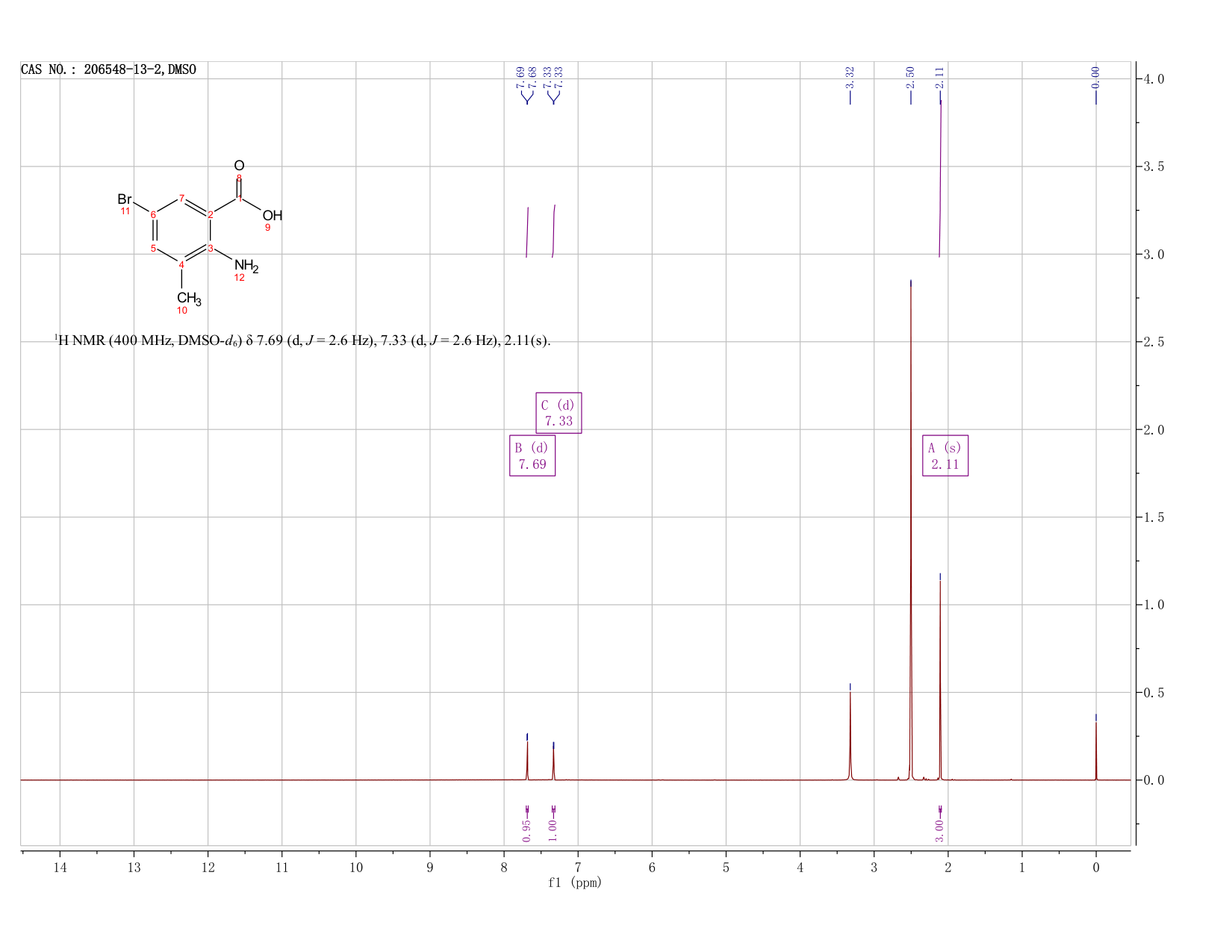The height and width of the screenshot is (952, 1232).
Task: Select the A (s) 2.11 multiplet box
Action: [x=945, y=455]
